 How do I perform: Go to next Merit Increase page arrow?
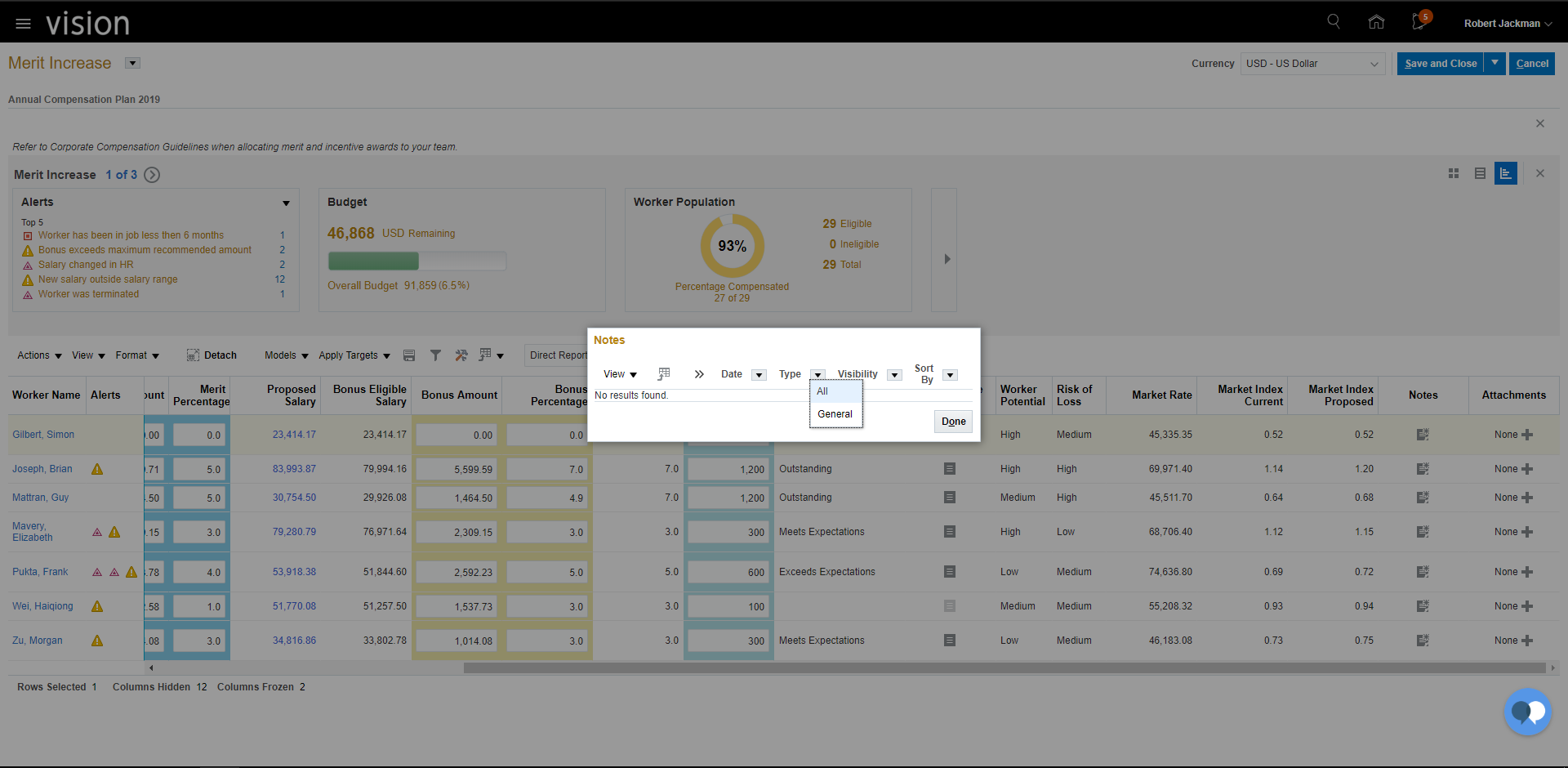point(152,175)
